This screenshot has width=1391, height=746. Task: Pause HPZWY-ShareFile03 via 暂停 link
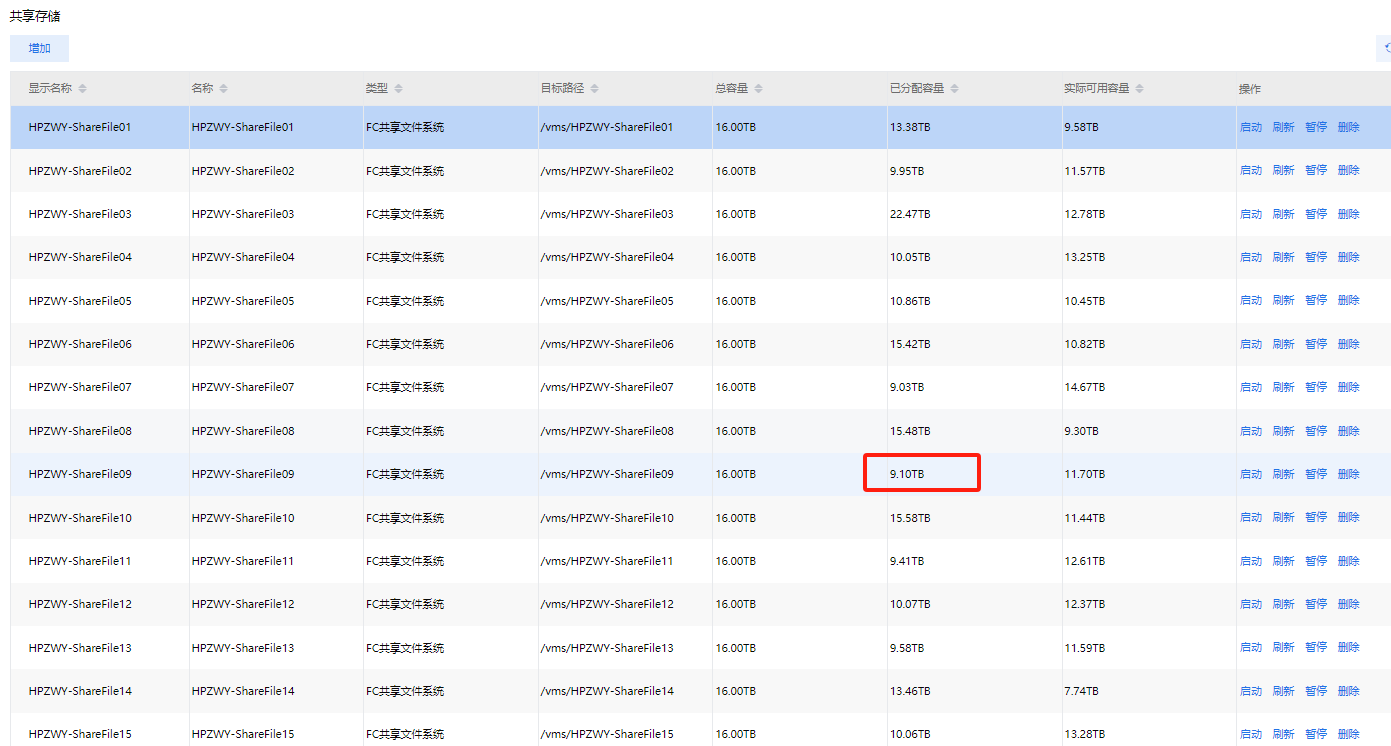pos(1316,214)
